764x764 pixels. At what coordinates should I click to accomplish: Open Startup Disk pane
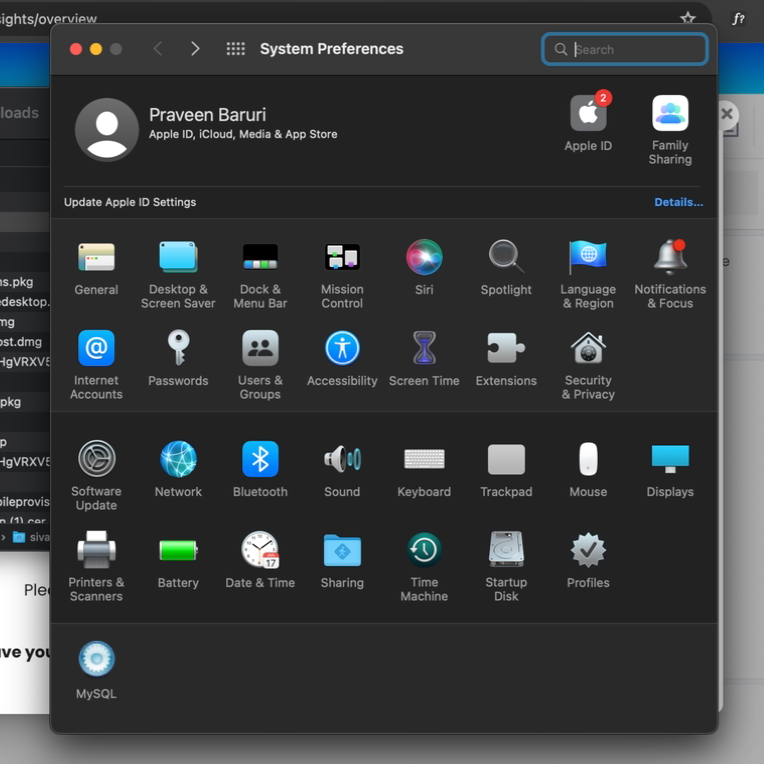tap(506, 567)
